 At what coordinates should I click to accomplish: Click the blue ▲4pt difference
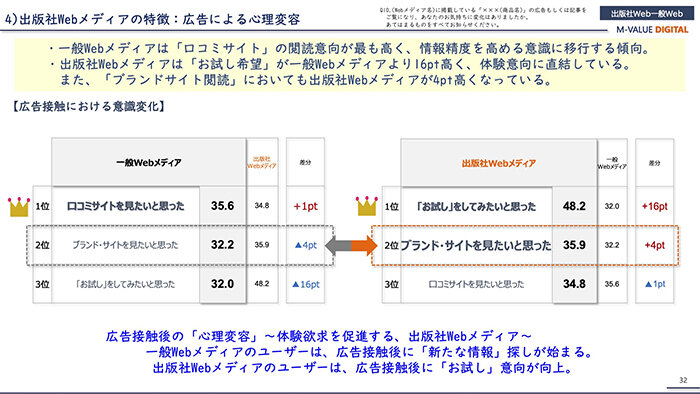pyautogui.click(x=305, y=245)
